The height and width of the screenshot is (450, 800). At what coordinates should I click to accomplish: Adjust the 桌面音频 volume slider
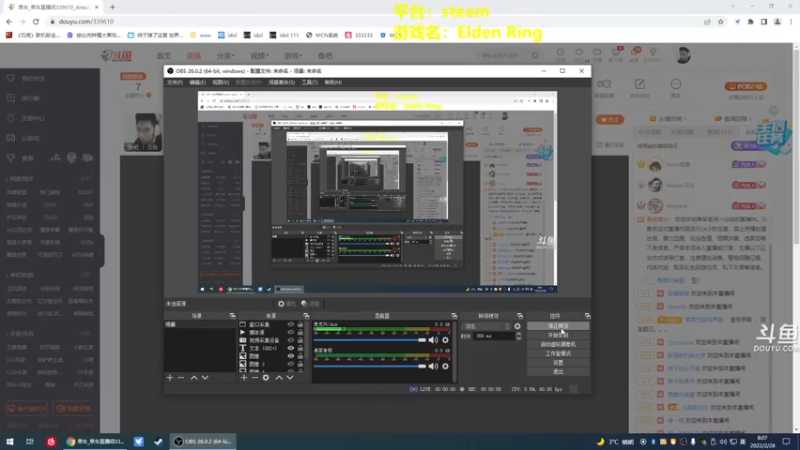click(369, 366)
